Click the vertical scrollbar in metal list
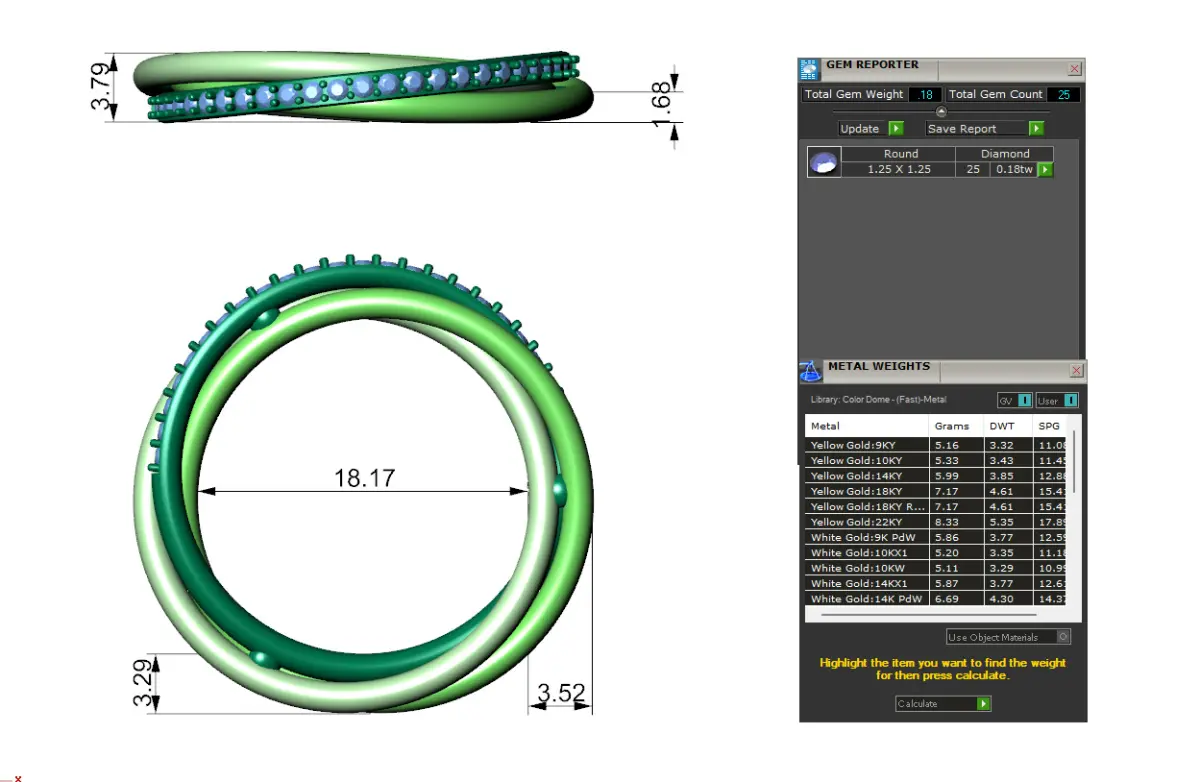Screen dimensions: 1200x782 (1076, 463)
